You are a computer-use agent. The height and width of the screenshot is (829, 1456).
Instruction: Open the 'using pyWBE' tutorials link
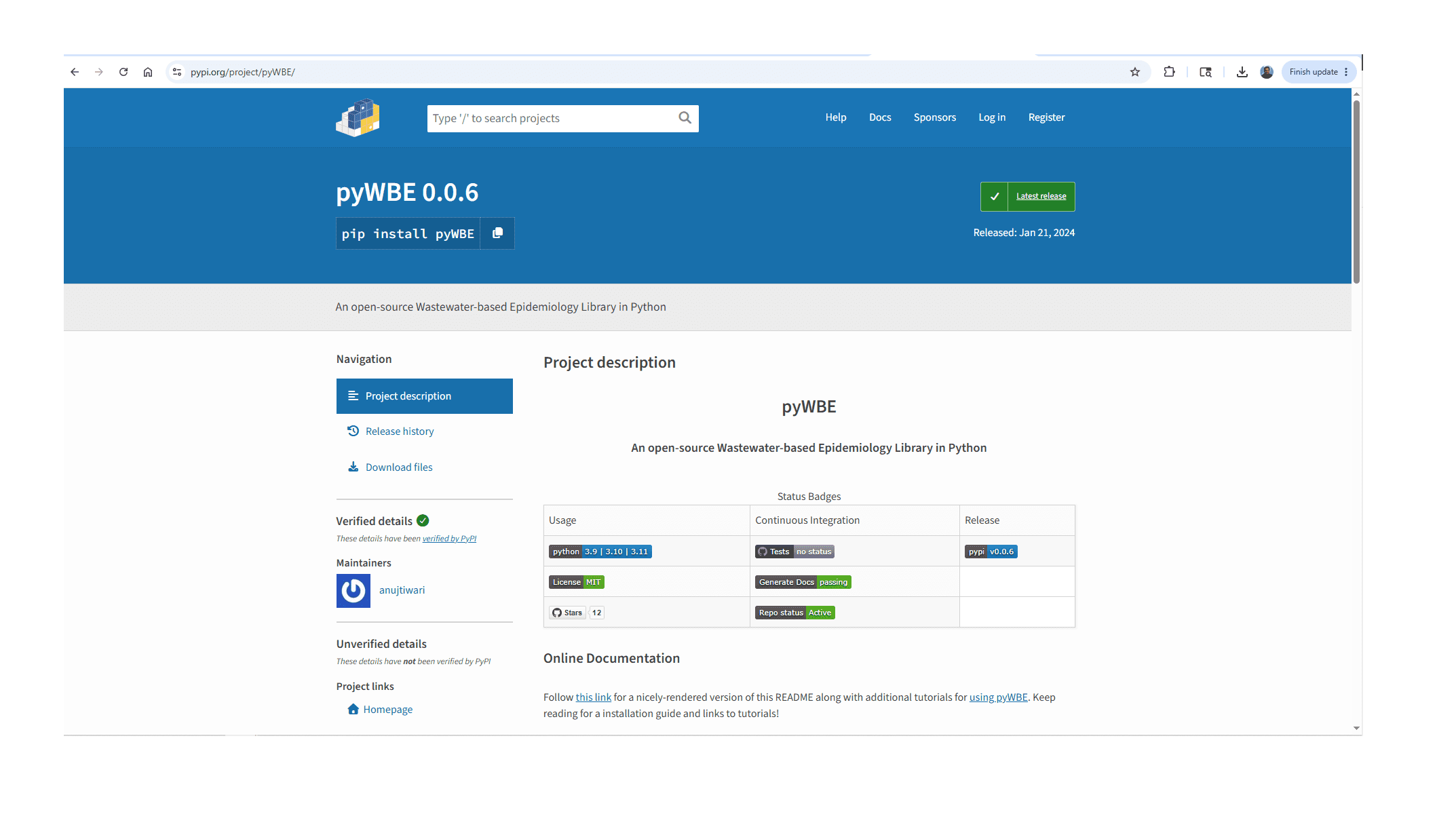click(x=998, y=697)
